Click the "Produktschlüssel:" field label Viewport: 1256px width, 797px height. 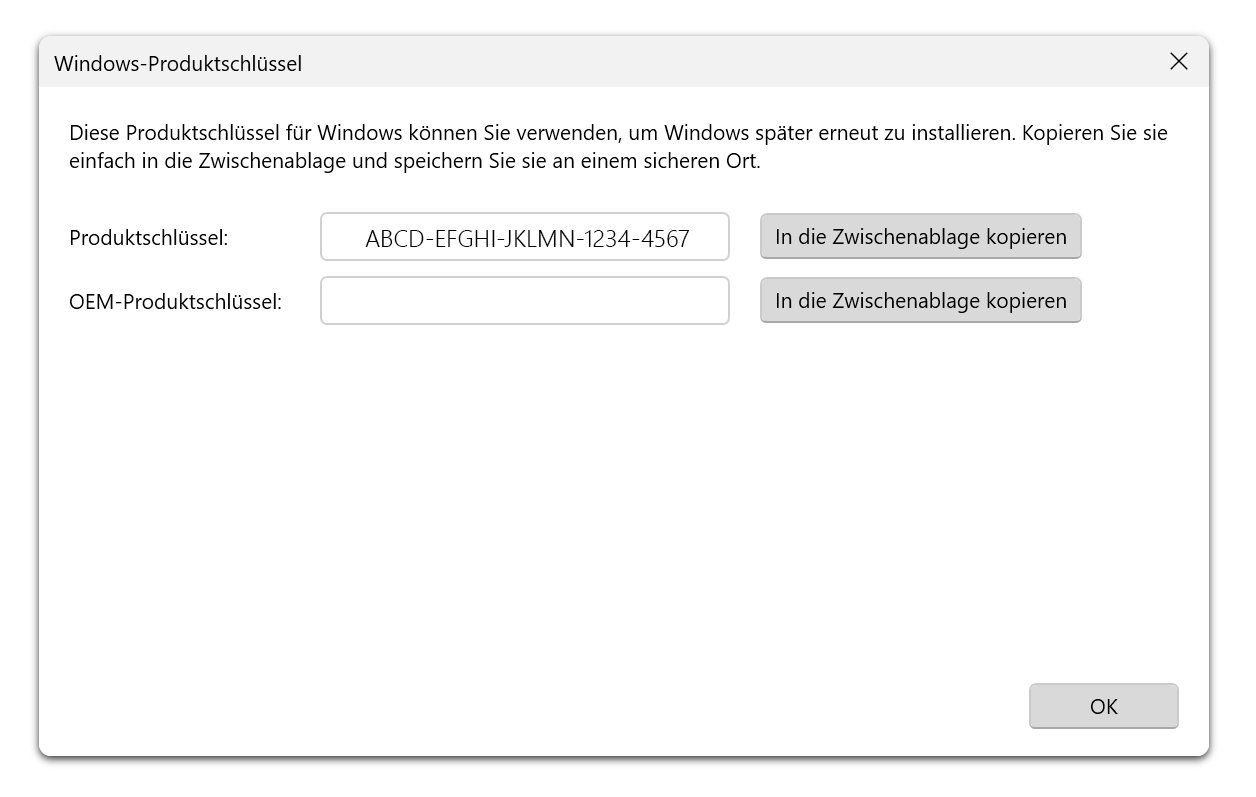pyautogui.click(x=149, y=238)
